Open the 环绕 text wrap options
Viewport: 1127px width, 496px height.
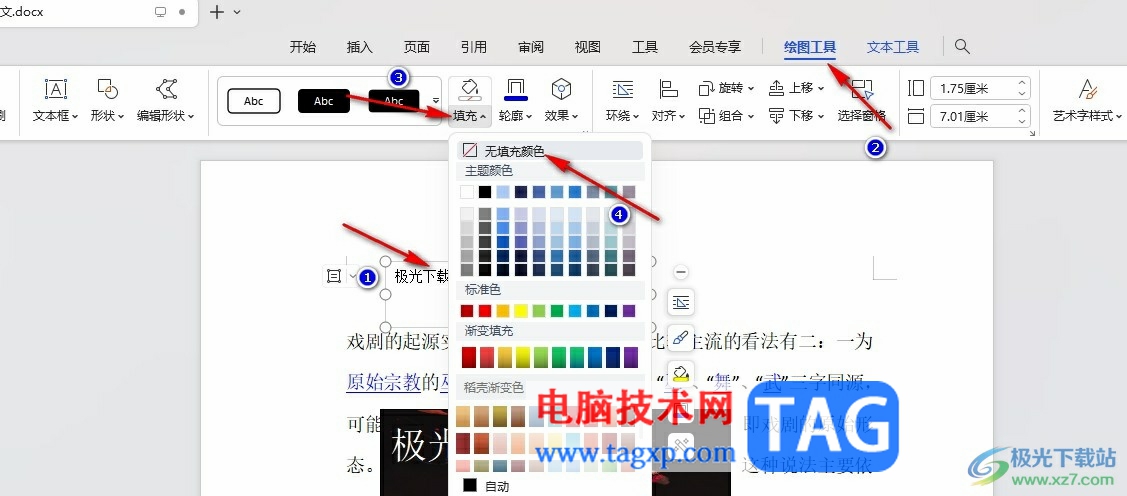click(622, 100)
